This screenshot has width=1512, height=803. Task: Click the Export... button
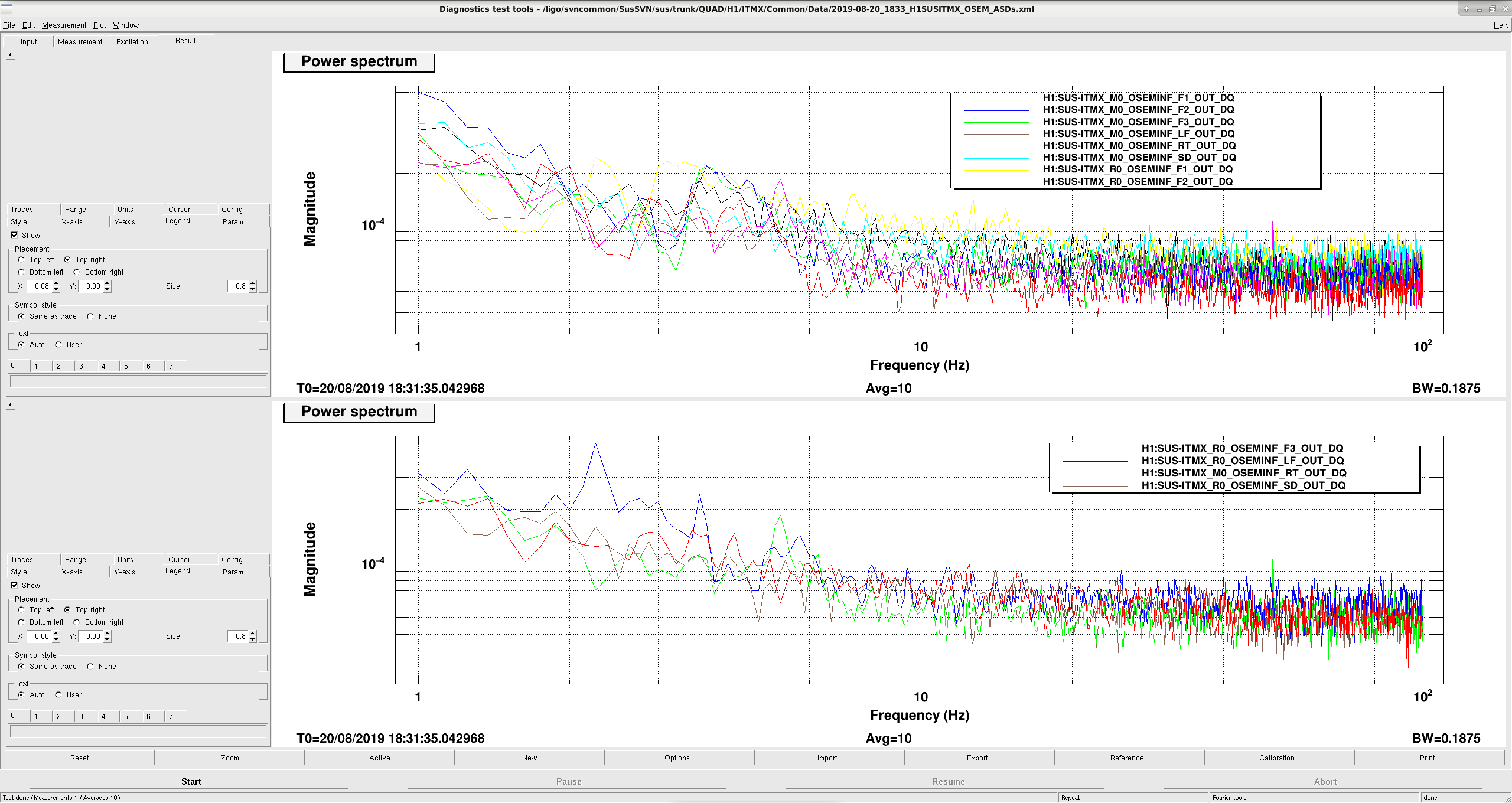pyautogui.click(x=979, y=758)
